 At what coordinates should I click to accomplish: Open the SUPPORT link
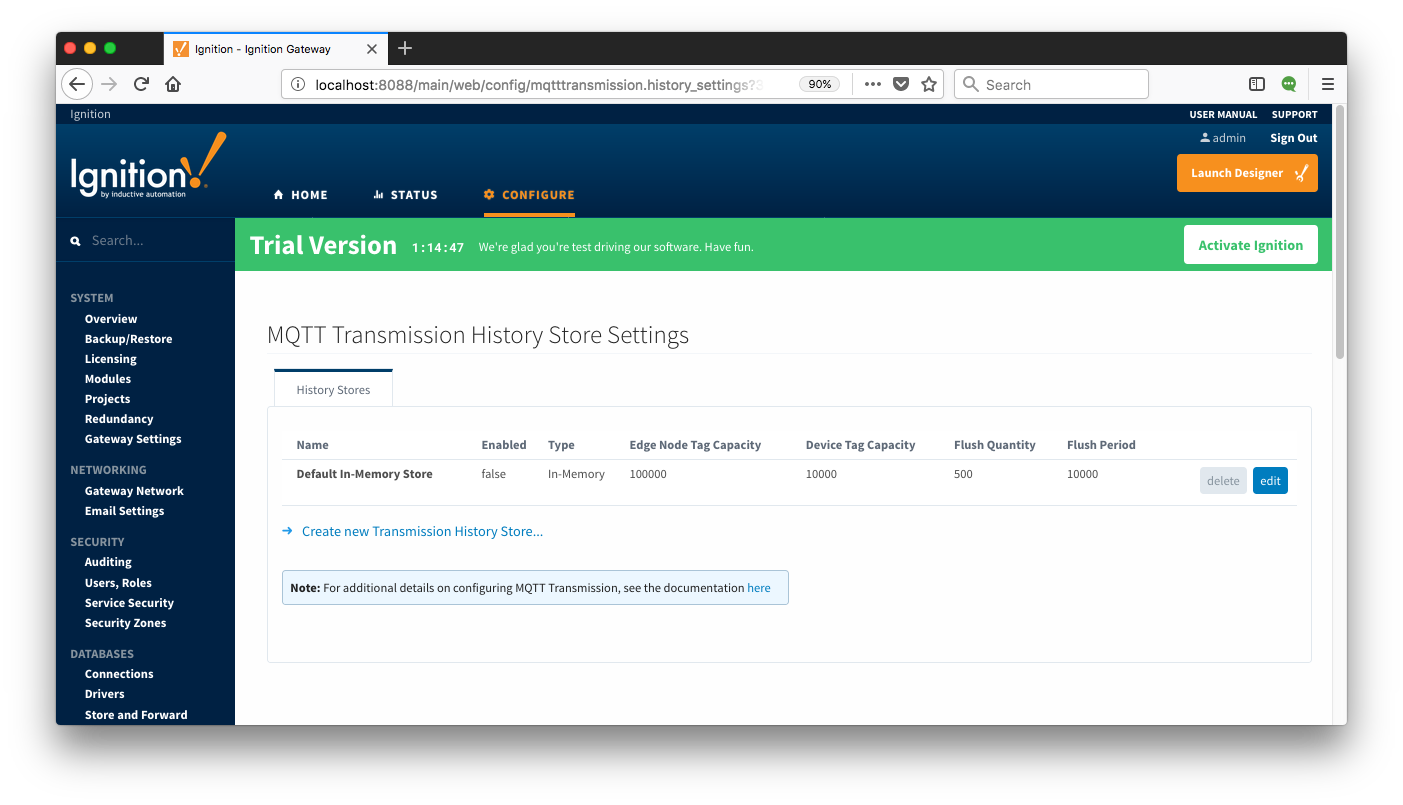tap(1294, 114)
